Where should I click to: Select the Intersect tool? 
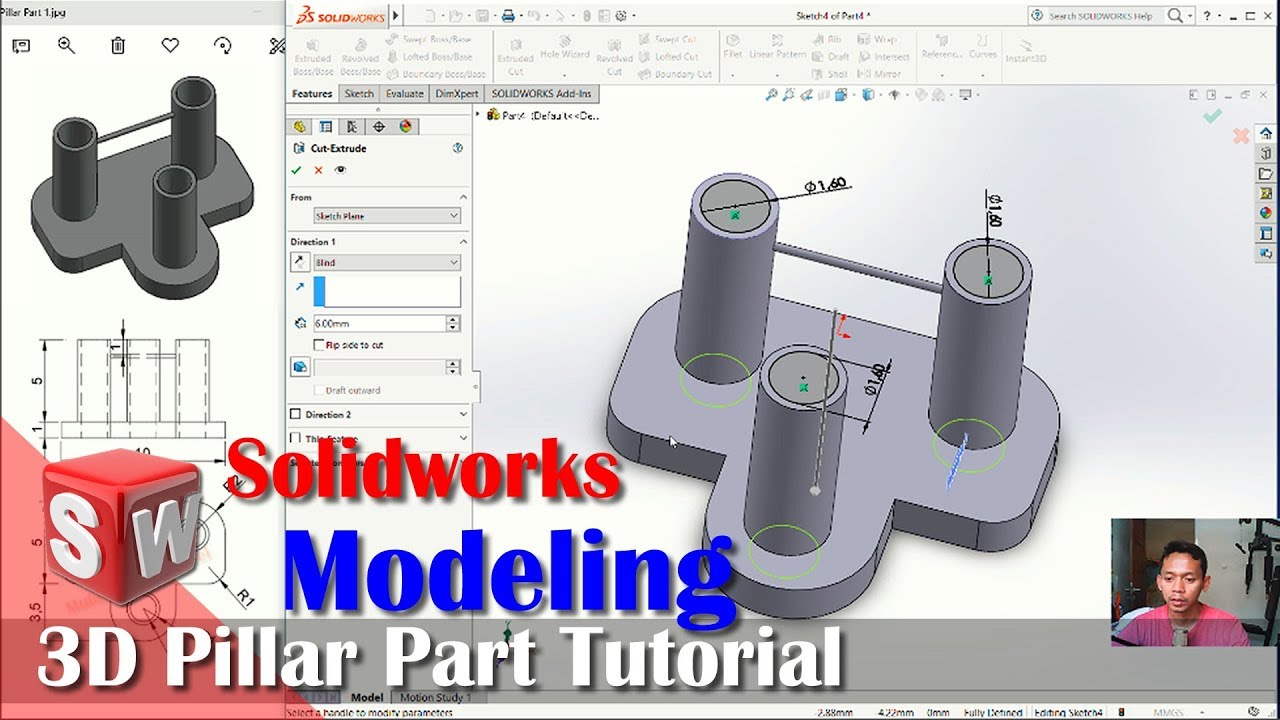(x=884, y=57)
